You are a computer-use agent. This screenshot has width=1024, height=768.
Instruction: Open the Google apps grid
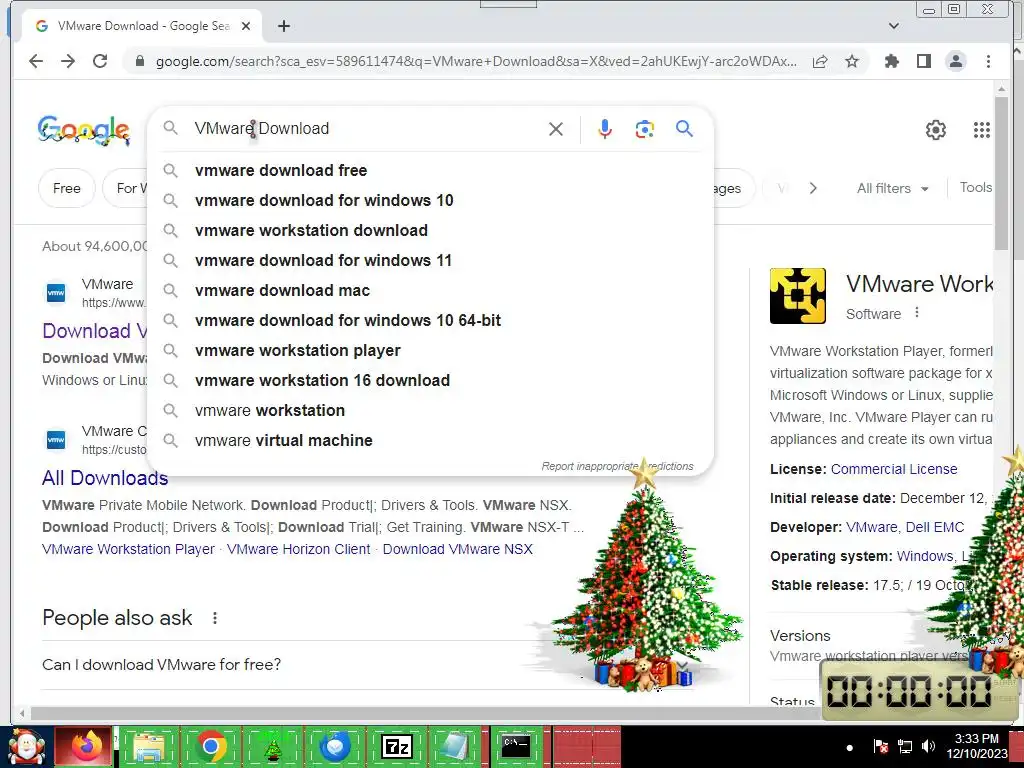982,129
